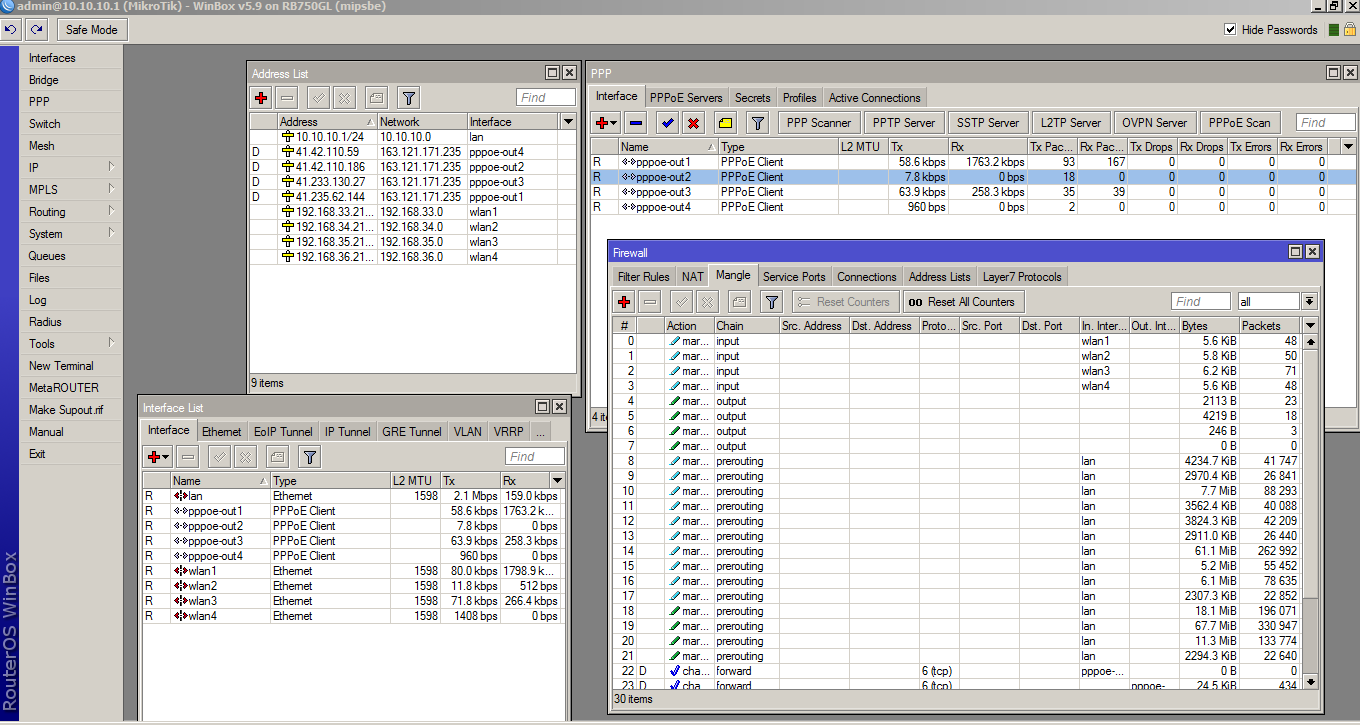Open the Secrets tab in PPP window
This screenshot has height=725, width=1360.
tap(752, 97)
